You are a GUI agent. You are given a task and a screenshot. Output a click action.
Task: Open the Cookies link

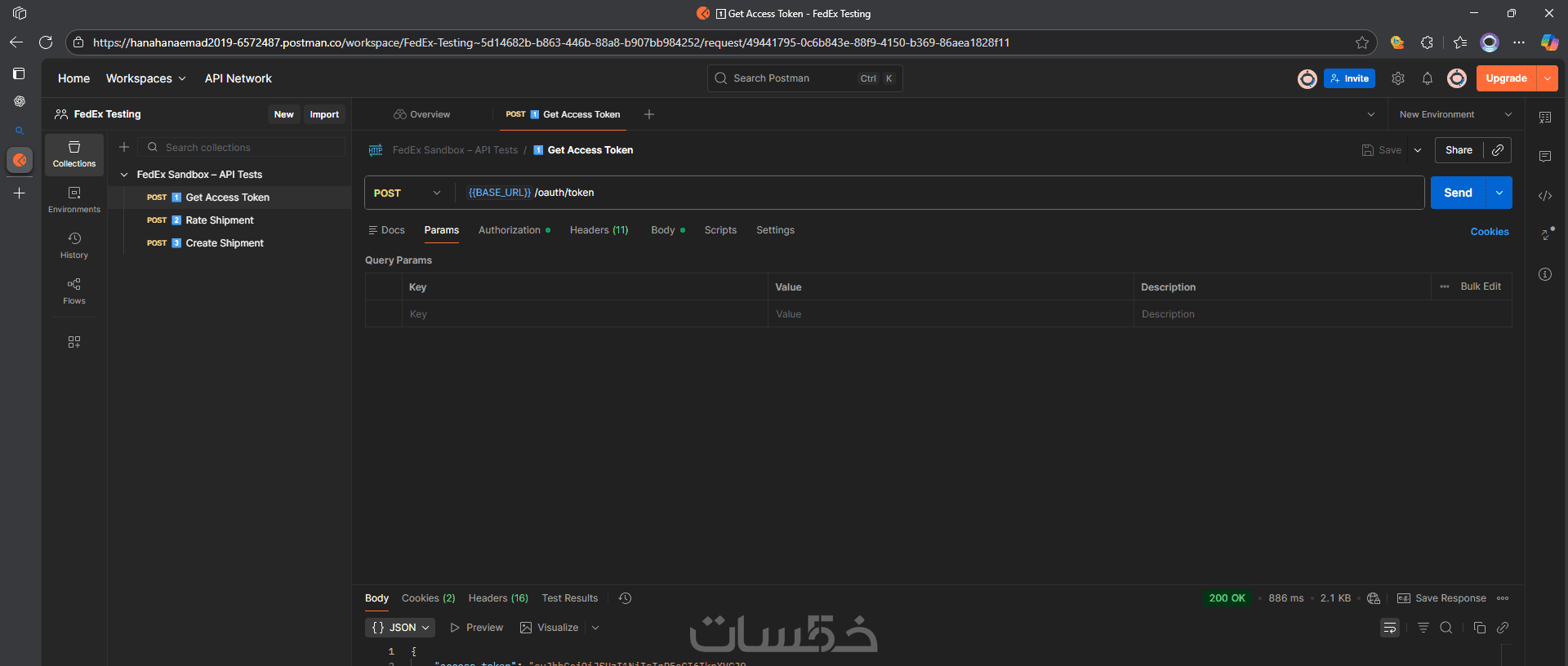[x=1490, y=232]
